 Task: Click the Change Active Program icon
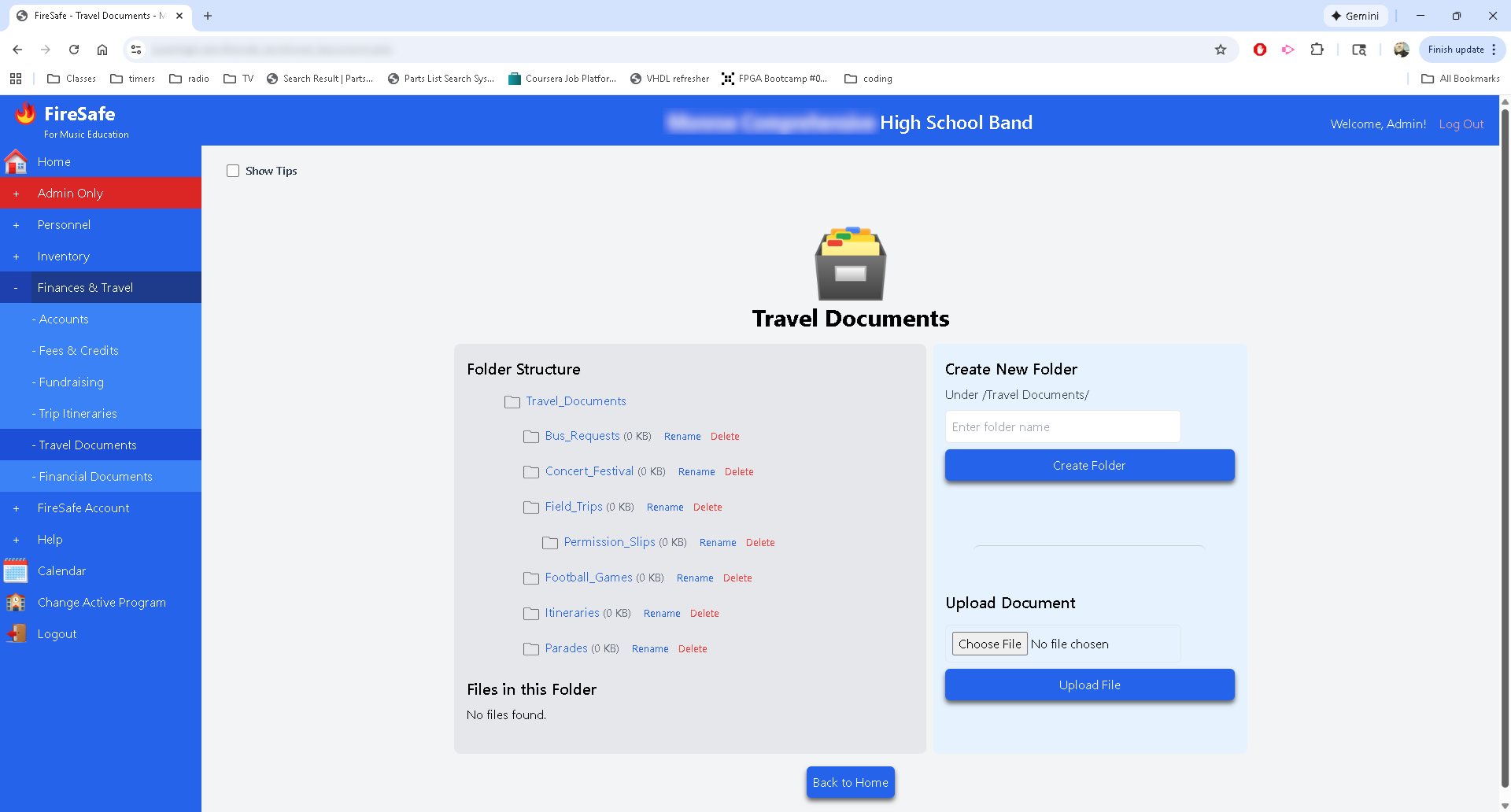tap(16, 602)
